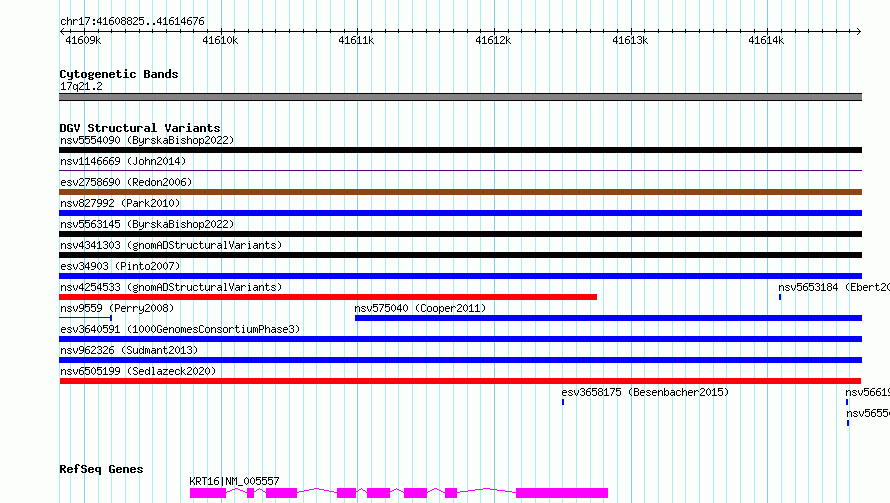Image resolution: width=890 pixels, height=503 pixels.
Task: Click the nsv827992 (Park2010) variant label
Action: point(120,203)
